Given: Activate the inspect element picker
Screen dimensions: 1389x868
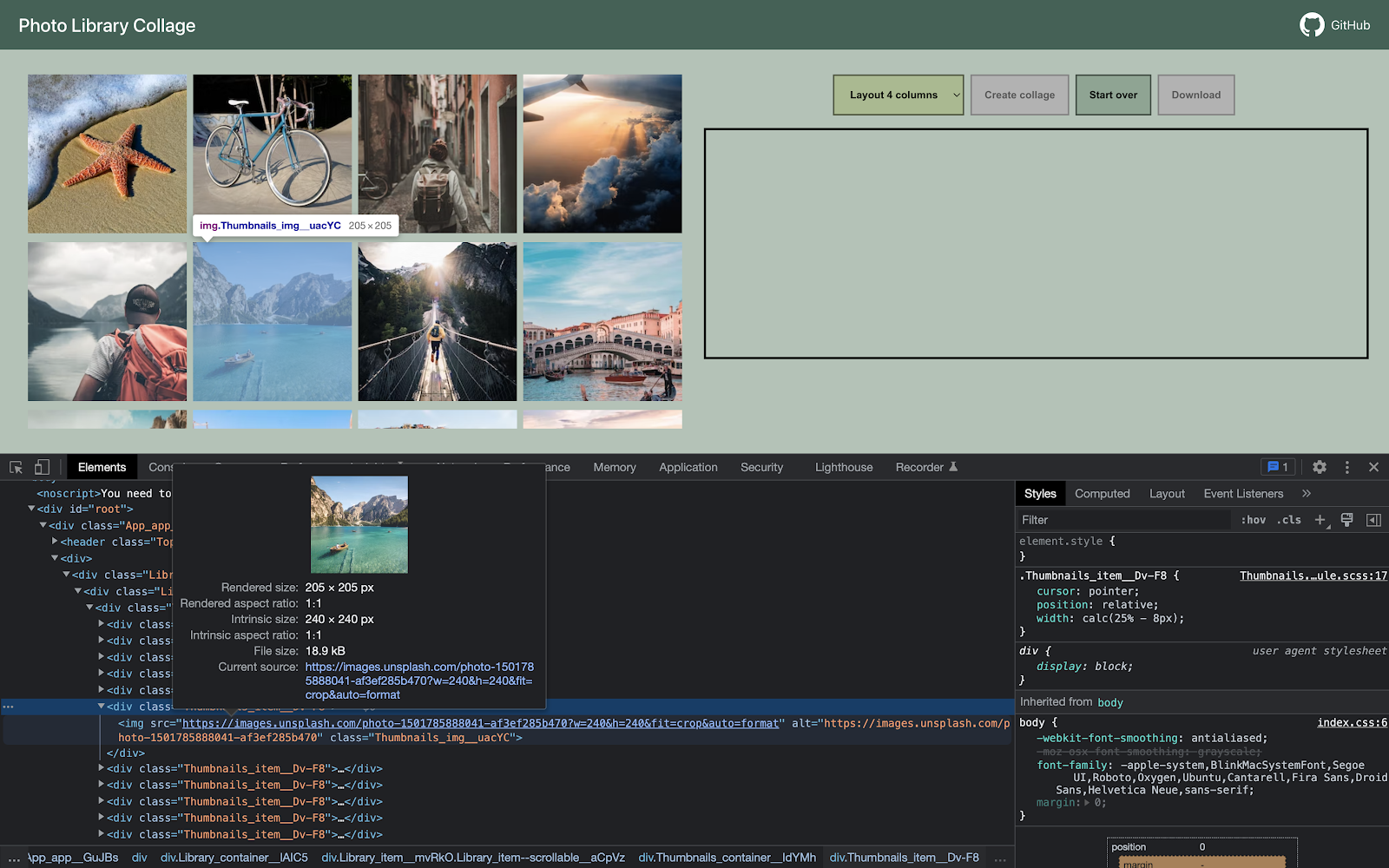Looking at the screenshot, I should click(16, 467).
